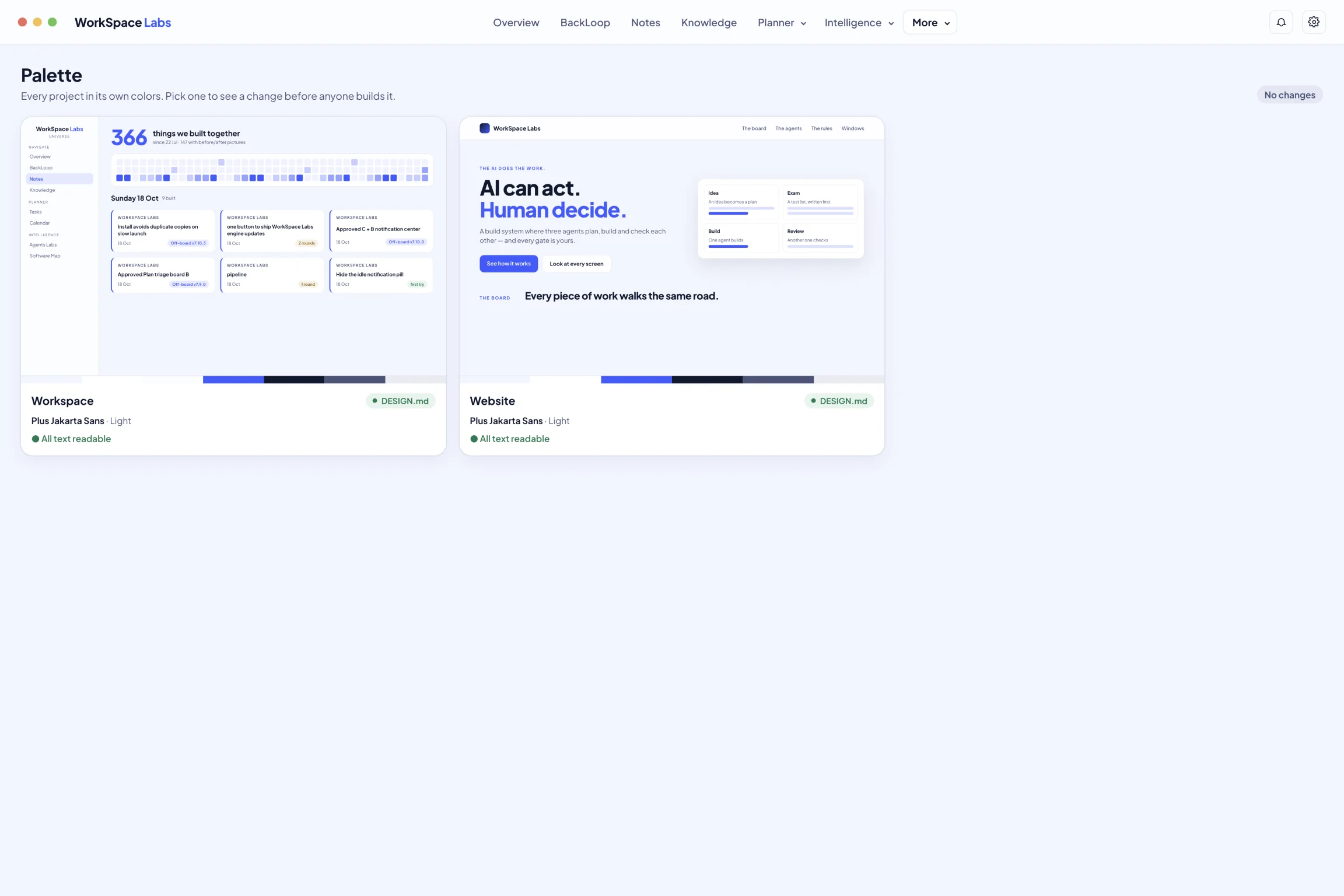
Task: Select Agents Labs in the preview sidebar
Action: [x=43, y=245]
